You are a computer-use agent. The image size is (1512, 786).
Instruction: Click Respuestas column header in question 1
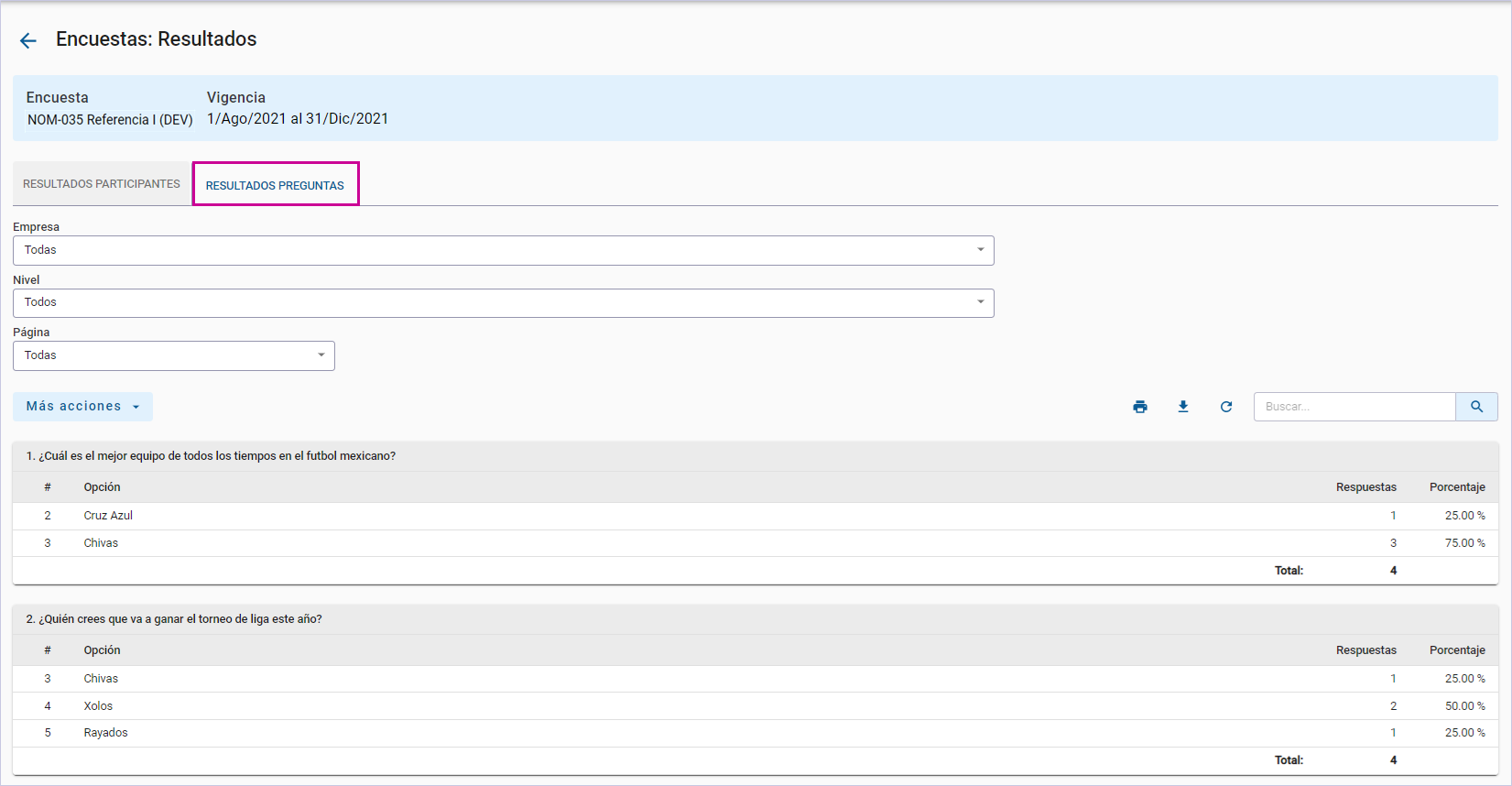pos(1365,487)
